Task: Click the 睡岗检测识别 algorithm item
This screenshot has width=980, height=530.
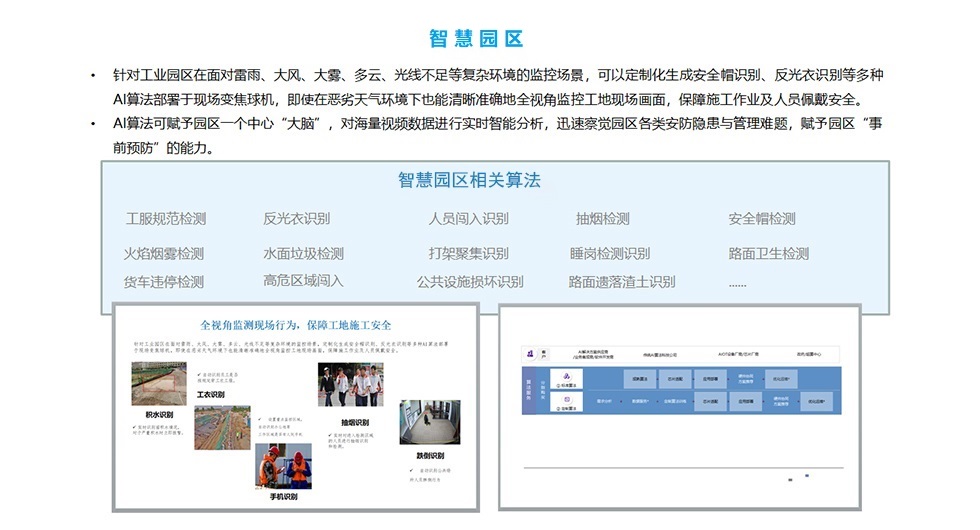Action: (609, 253)
